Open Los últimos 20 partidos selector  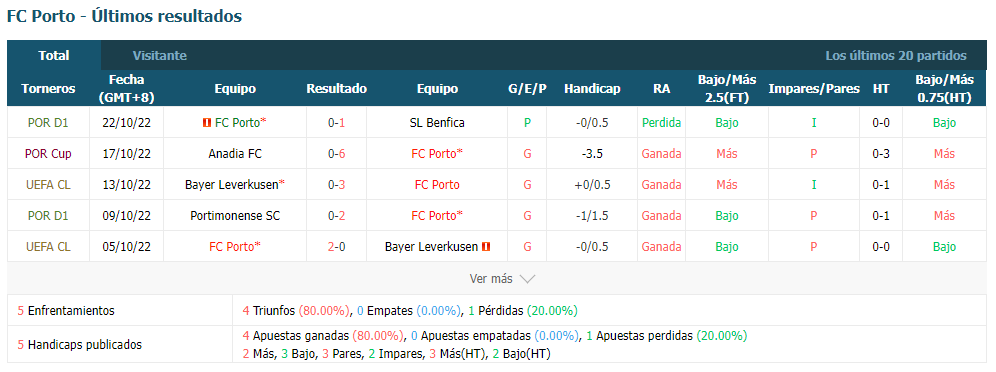(x=896, y=56)
